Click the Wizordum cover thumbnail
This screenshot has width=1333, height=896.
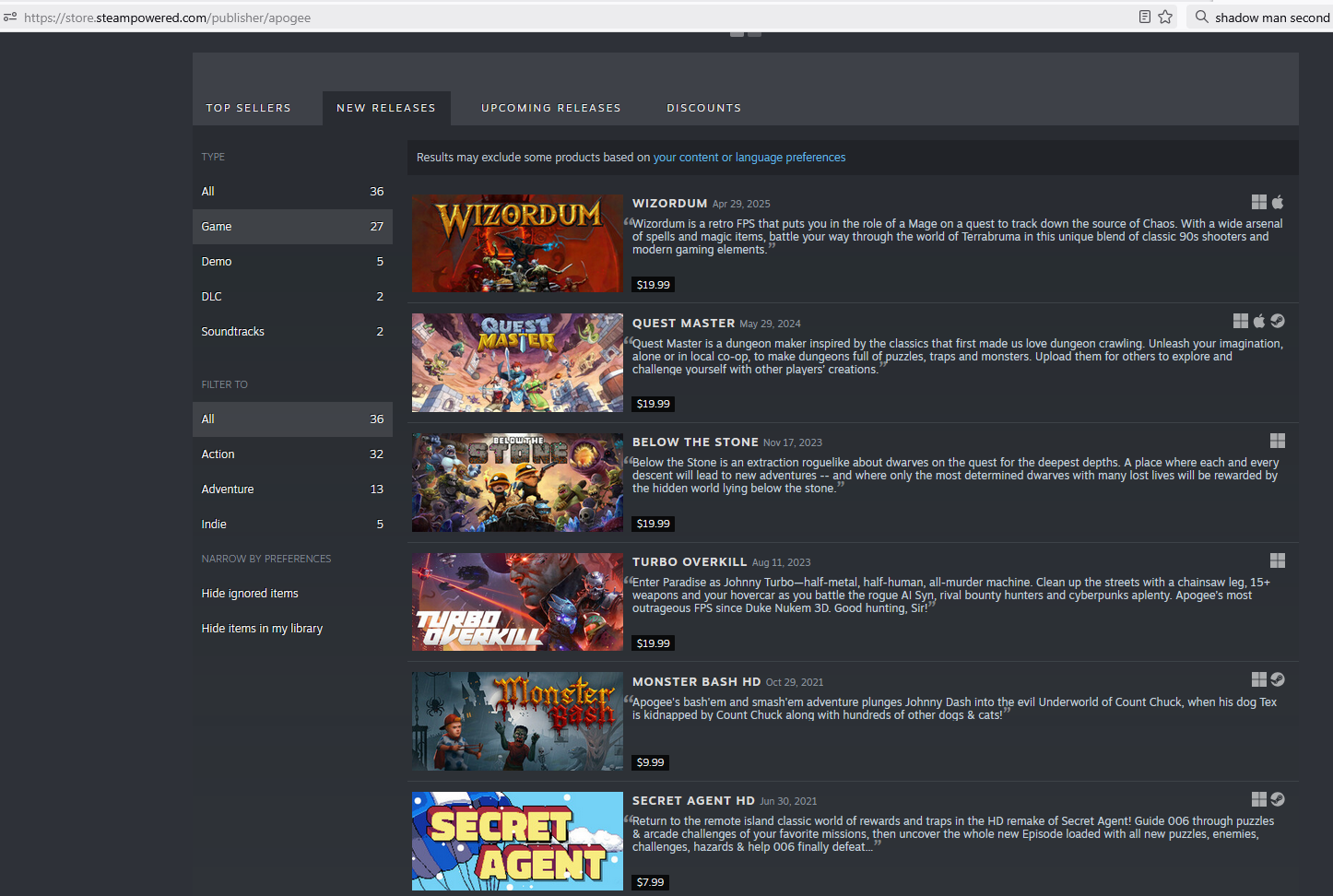[517, 243]
